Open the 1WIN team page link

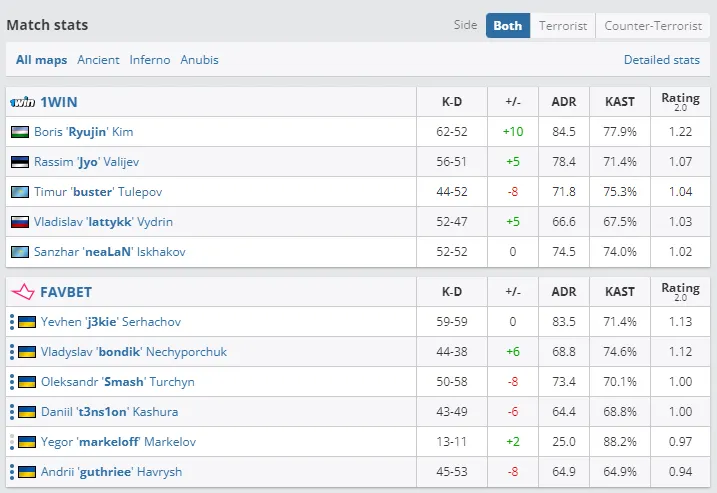tap(59, 102)
